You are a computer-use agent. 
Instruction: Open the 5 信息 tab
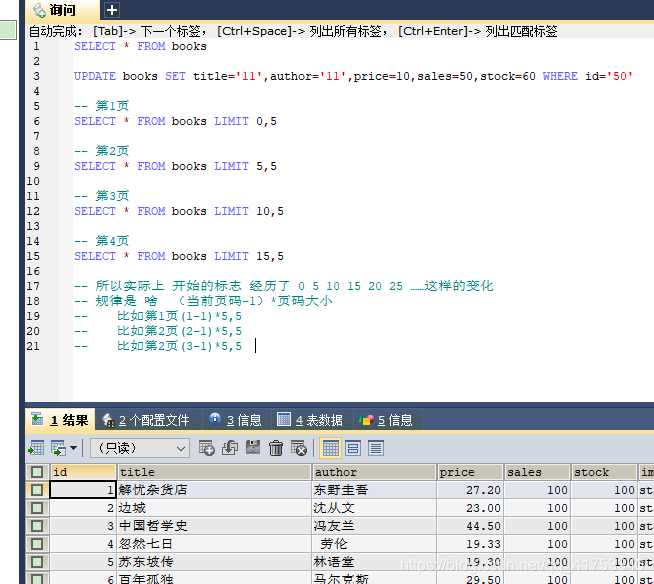pyautogui.click(x=386, y=420)
